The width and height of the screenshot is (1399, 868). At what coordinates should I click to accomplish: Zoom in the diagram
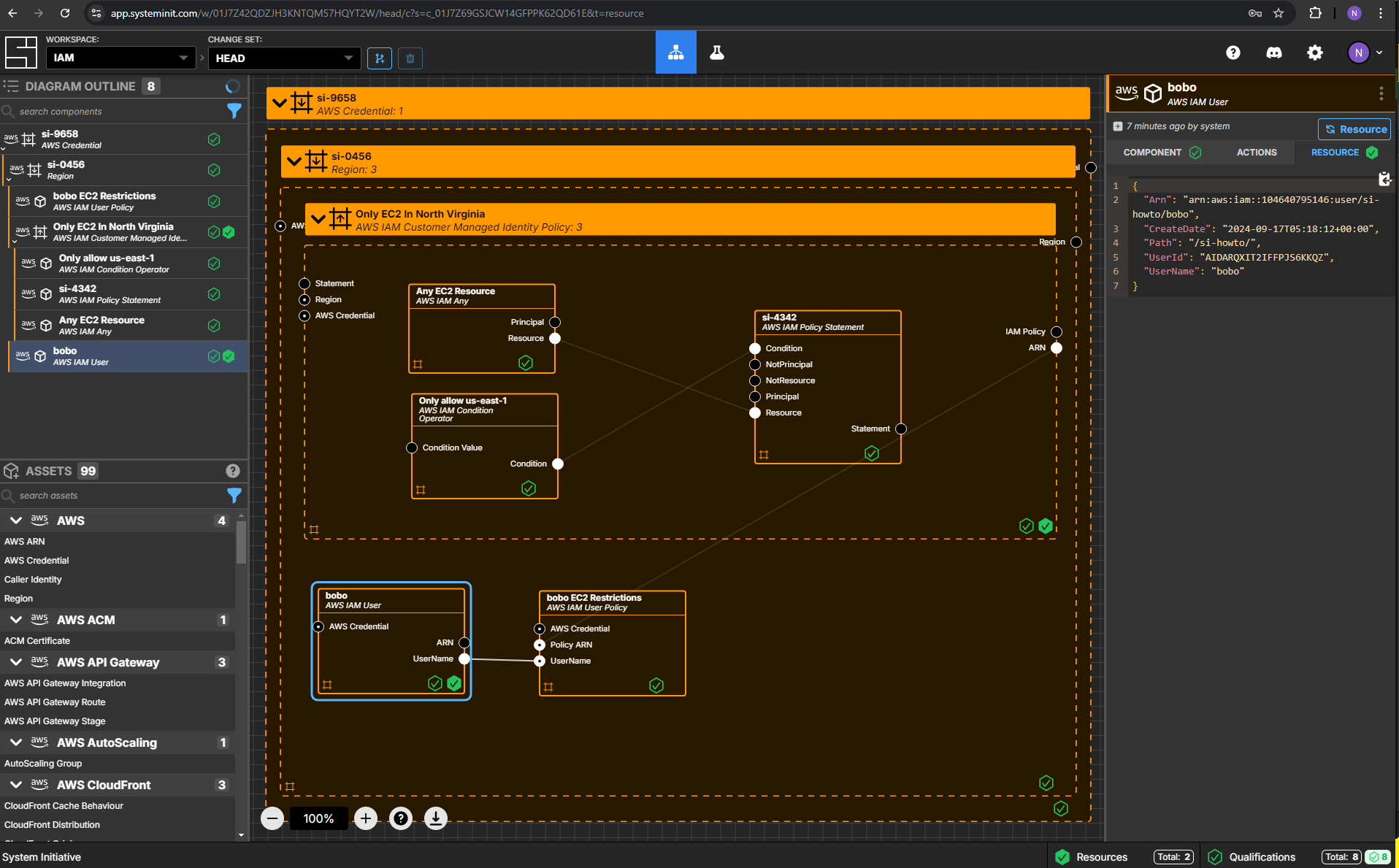366,818
